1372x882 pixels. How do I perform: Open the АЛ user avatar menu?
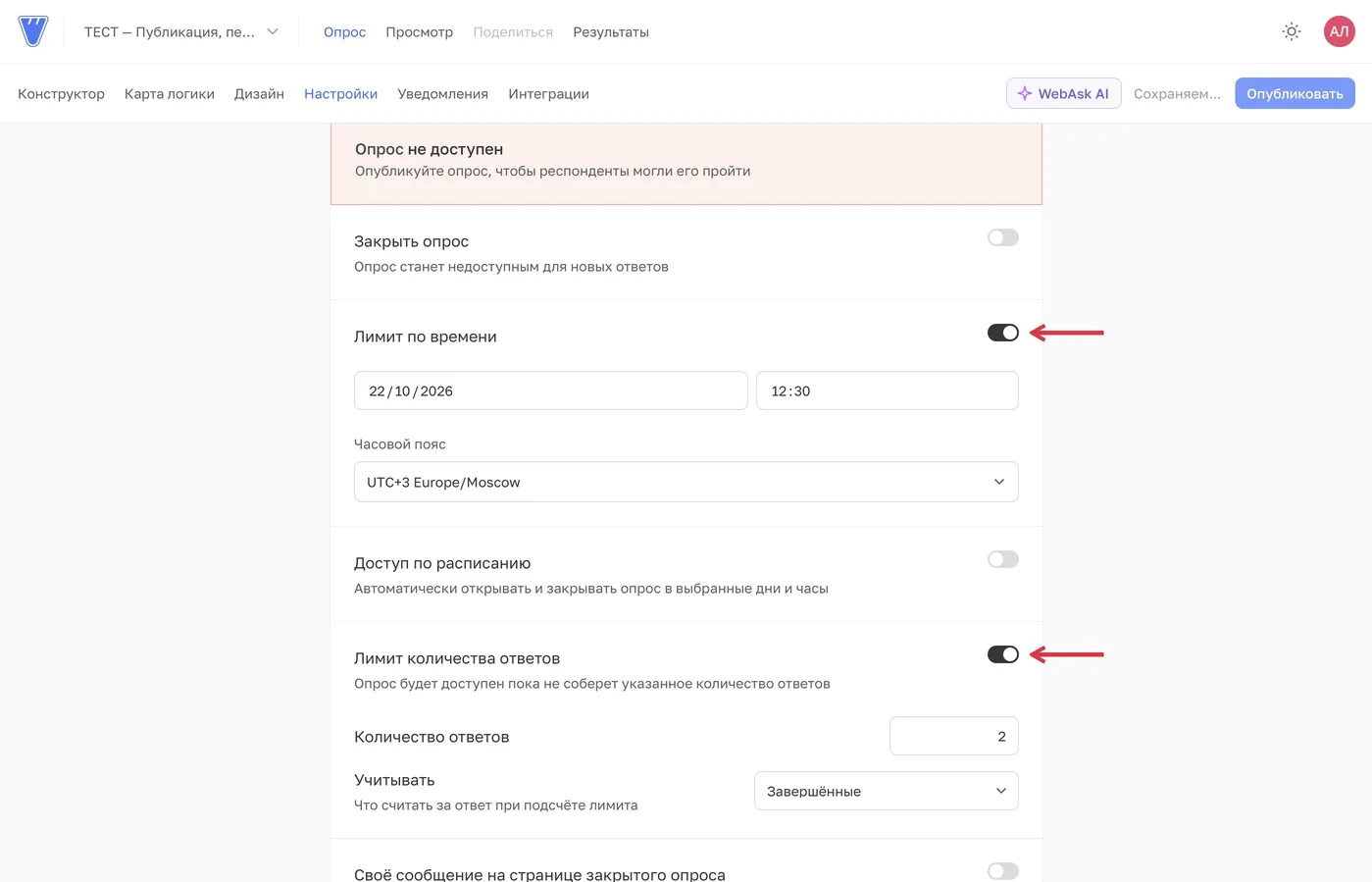(x=1339, y=31)
